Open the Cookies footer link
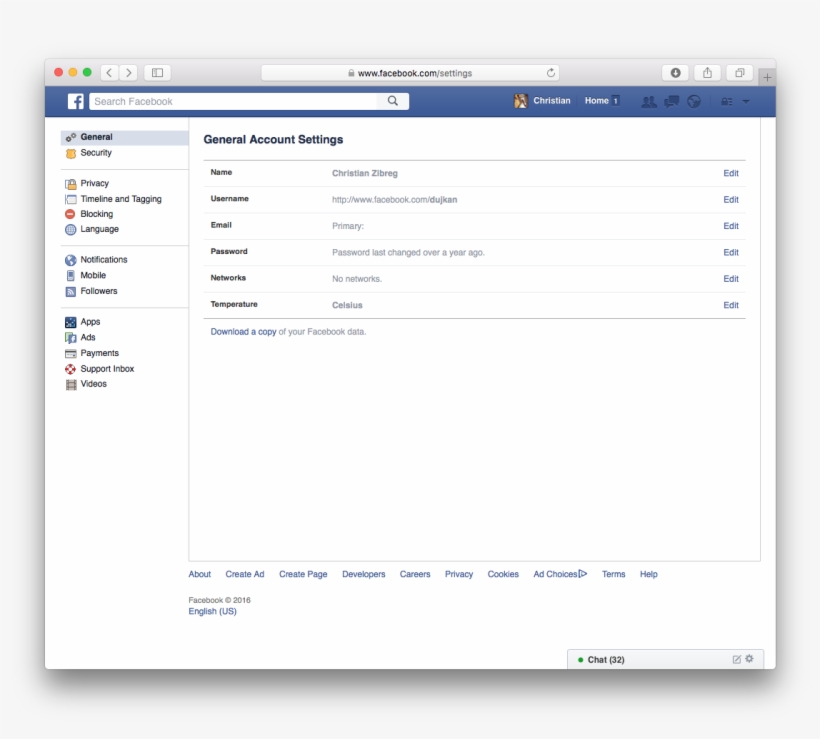The width and height of the screenshot is (820, 739). pos(503,574)
